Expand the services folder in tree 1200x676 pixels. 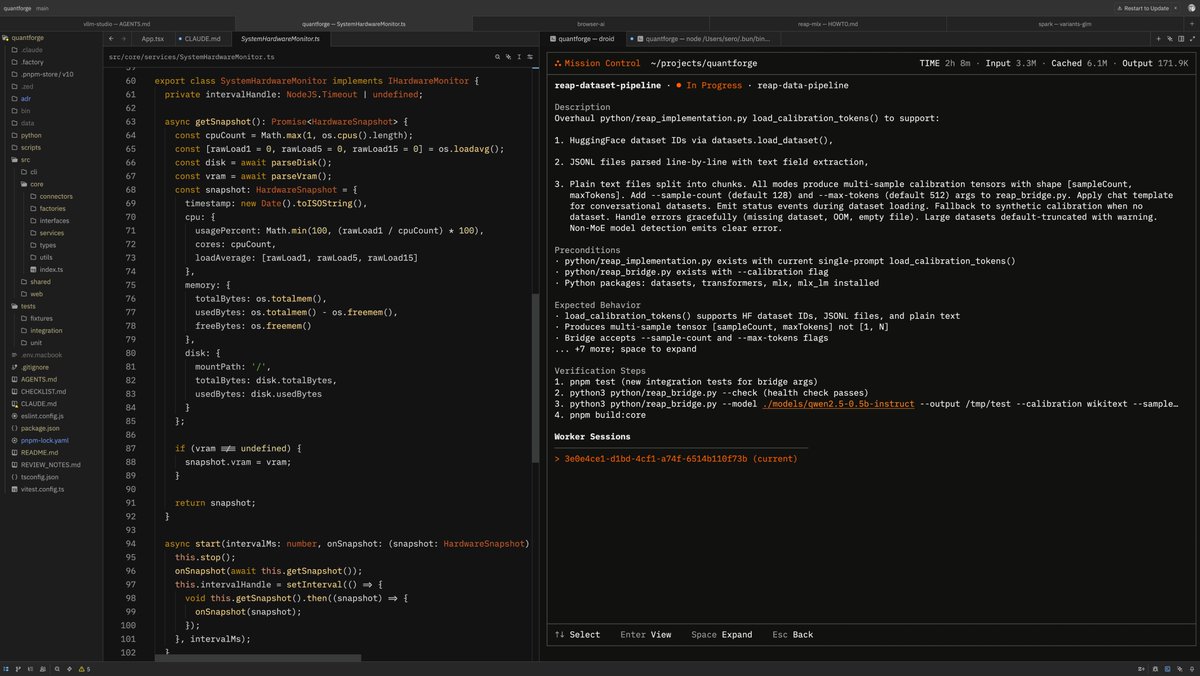point(52,233)
